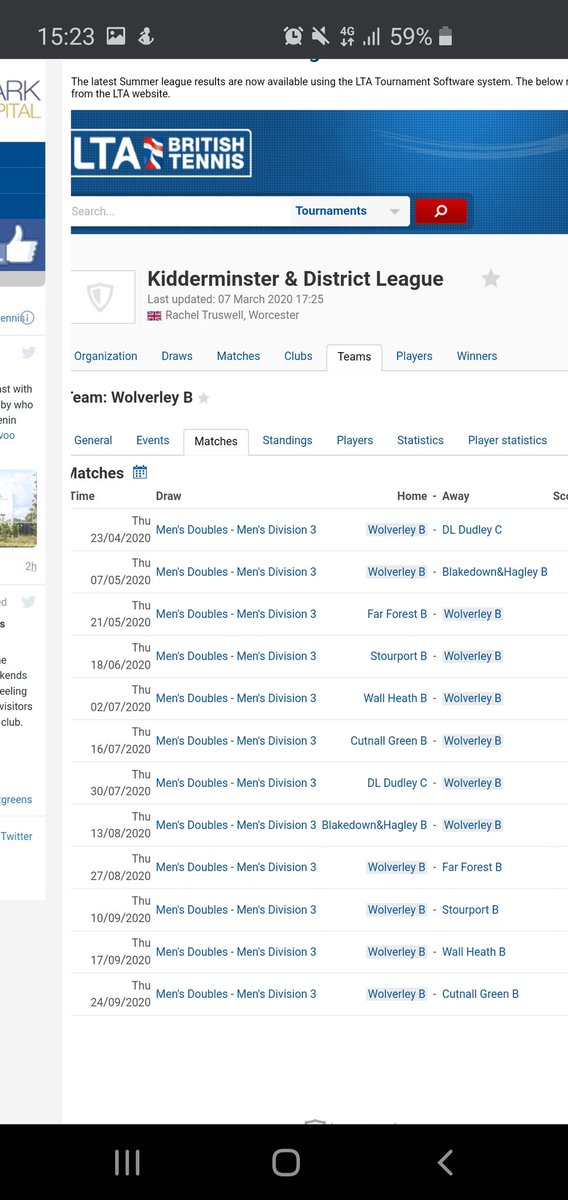Open the top-level Players tab
The height and width of the screenshot is (1200, 568).
414,356
